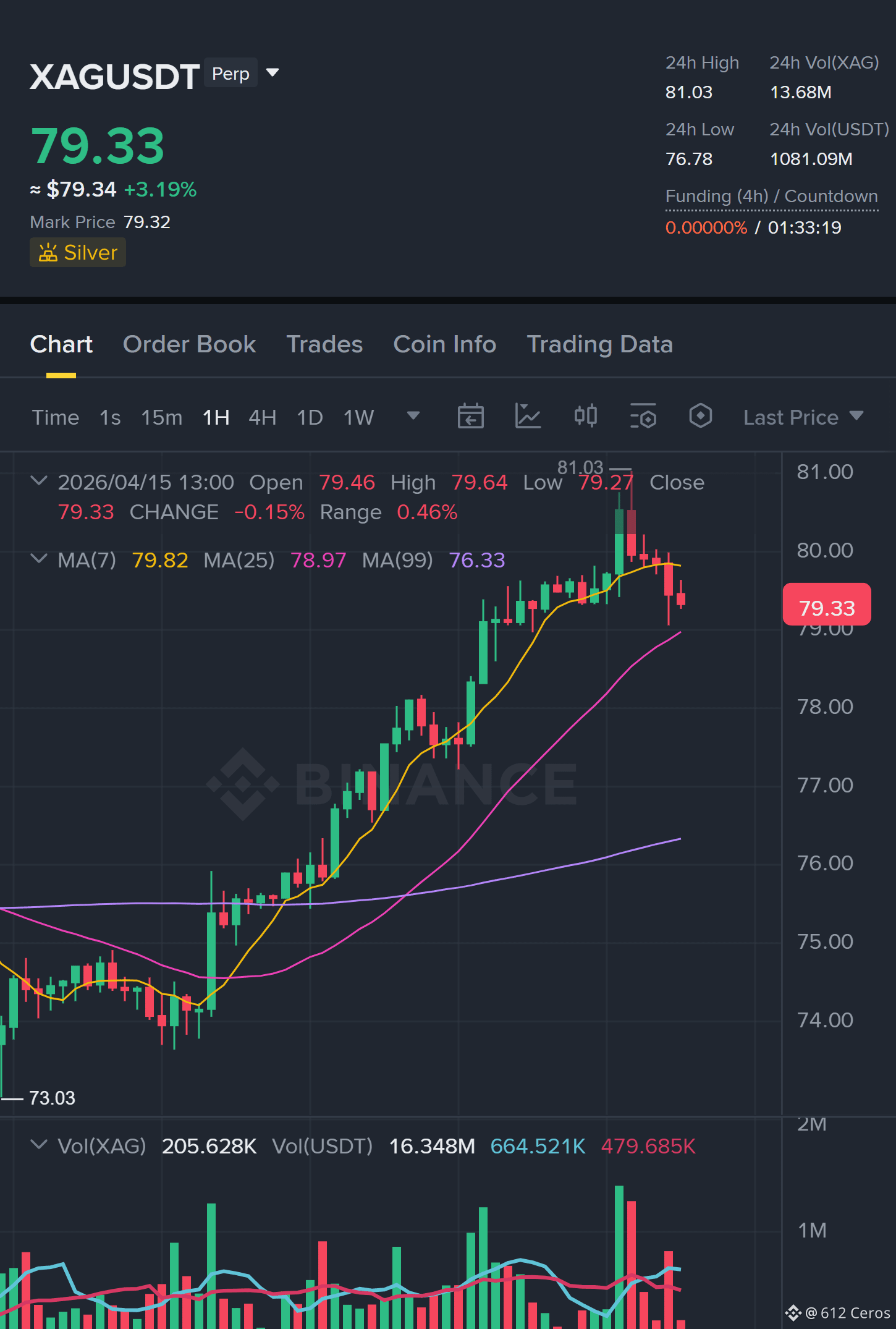This screenshot has width=896, height=1329.
Task: Click the 24h Vol(XAG) 13.68M value
Action: coord(800,93)
